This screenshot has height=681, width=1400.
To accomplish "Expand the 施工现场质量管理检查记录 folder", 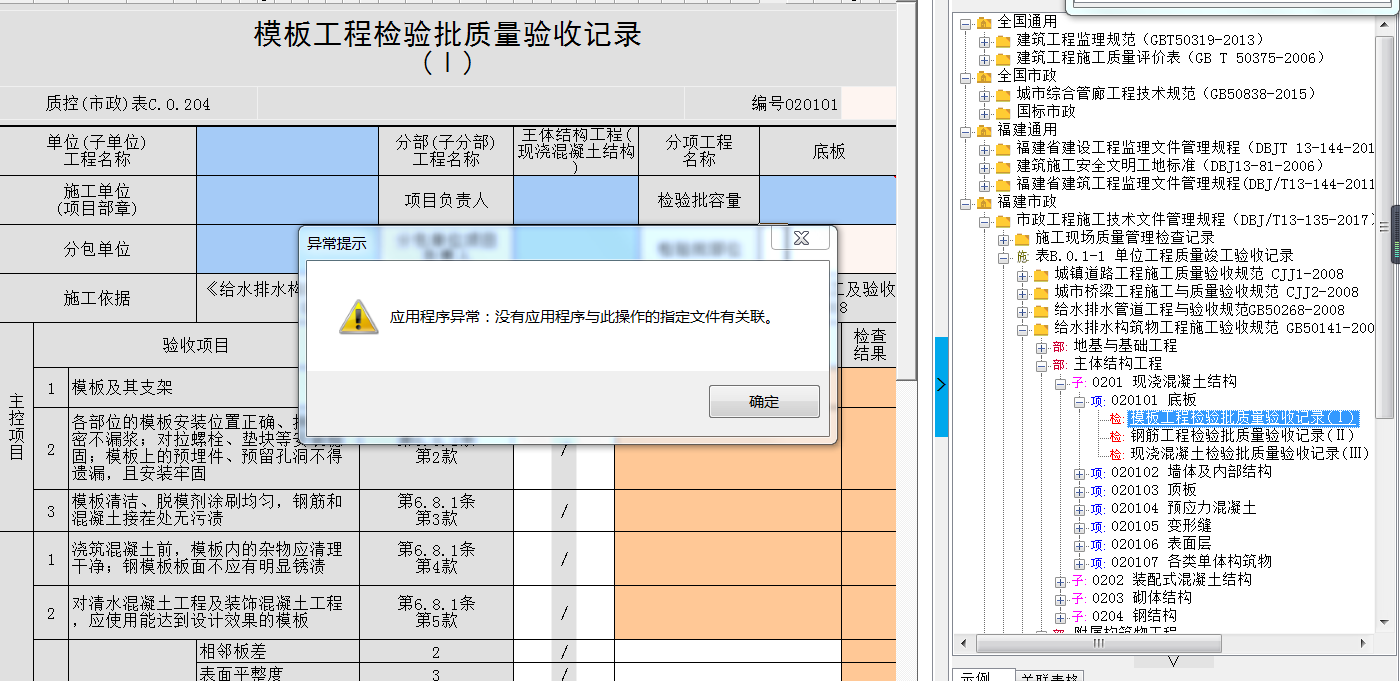I will coord(1003,239).
